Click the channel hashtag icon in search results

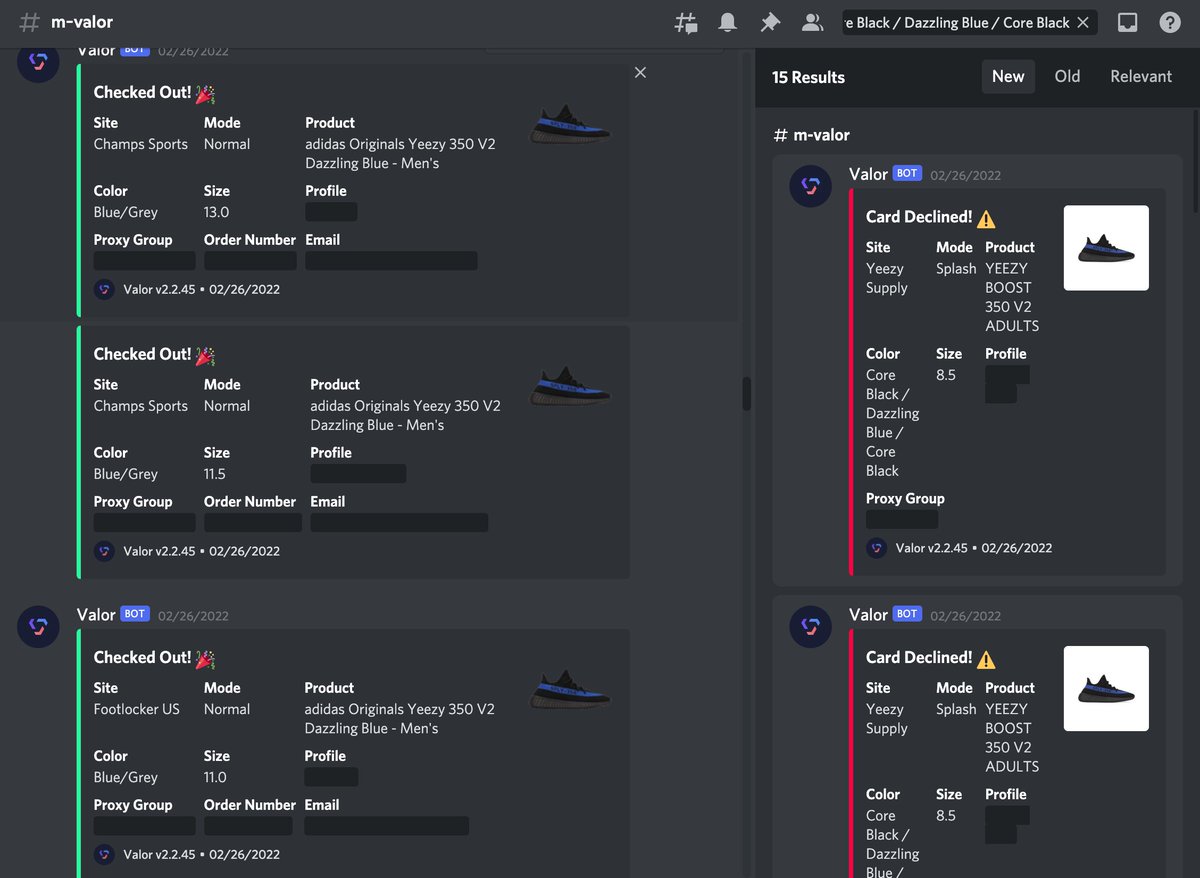coord(780,135)
